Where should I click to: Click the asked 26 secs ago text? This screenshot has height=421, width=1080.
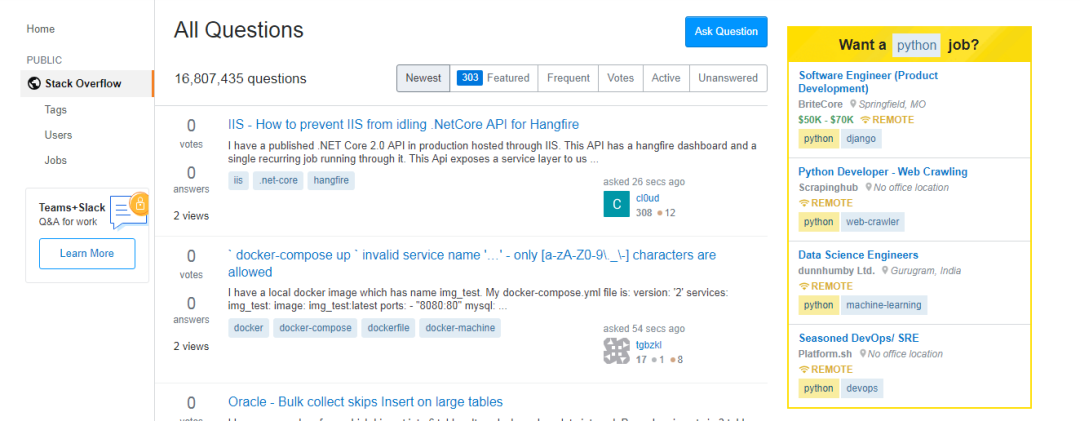tap(644, 182)
